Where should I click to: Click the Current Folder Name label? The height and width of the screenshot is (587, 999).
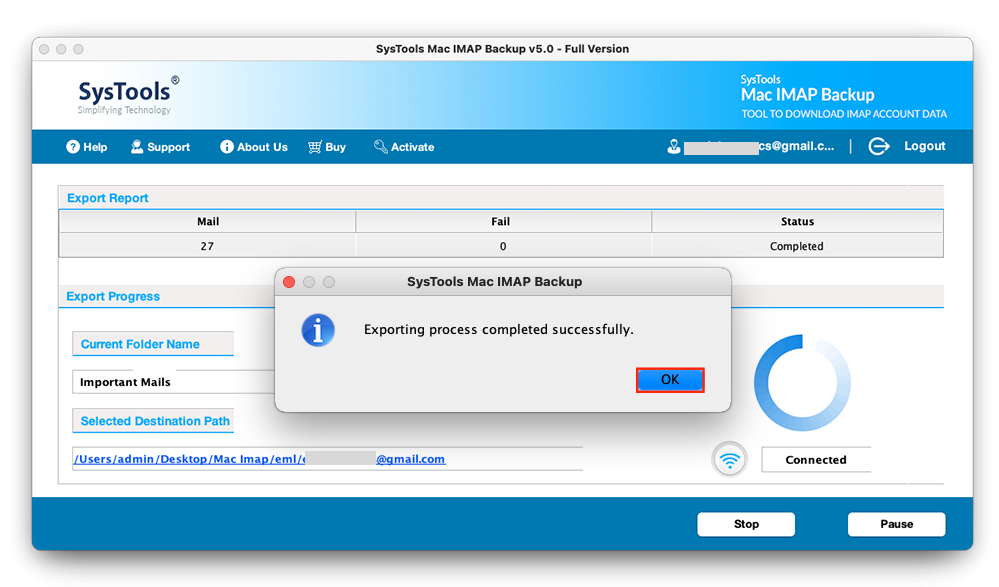pyautogui.click(x=140, y=344)
